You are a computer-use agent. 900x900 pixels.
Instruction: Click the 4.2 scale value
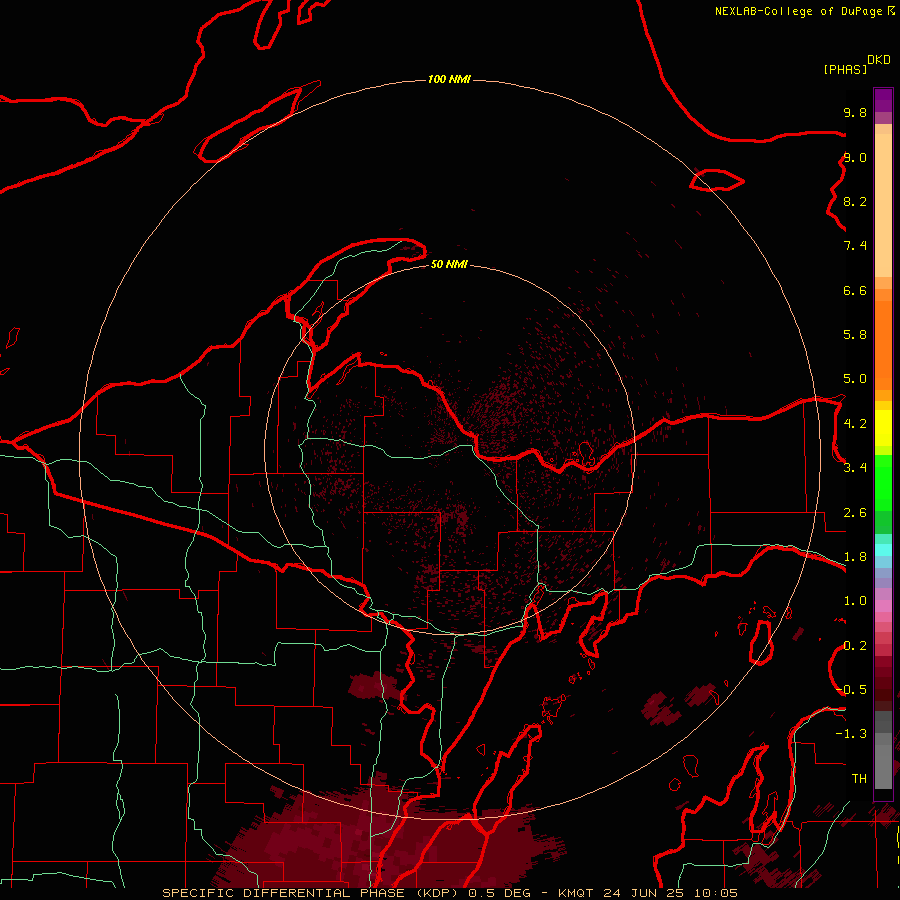[855, 423]
